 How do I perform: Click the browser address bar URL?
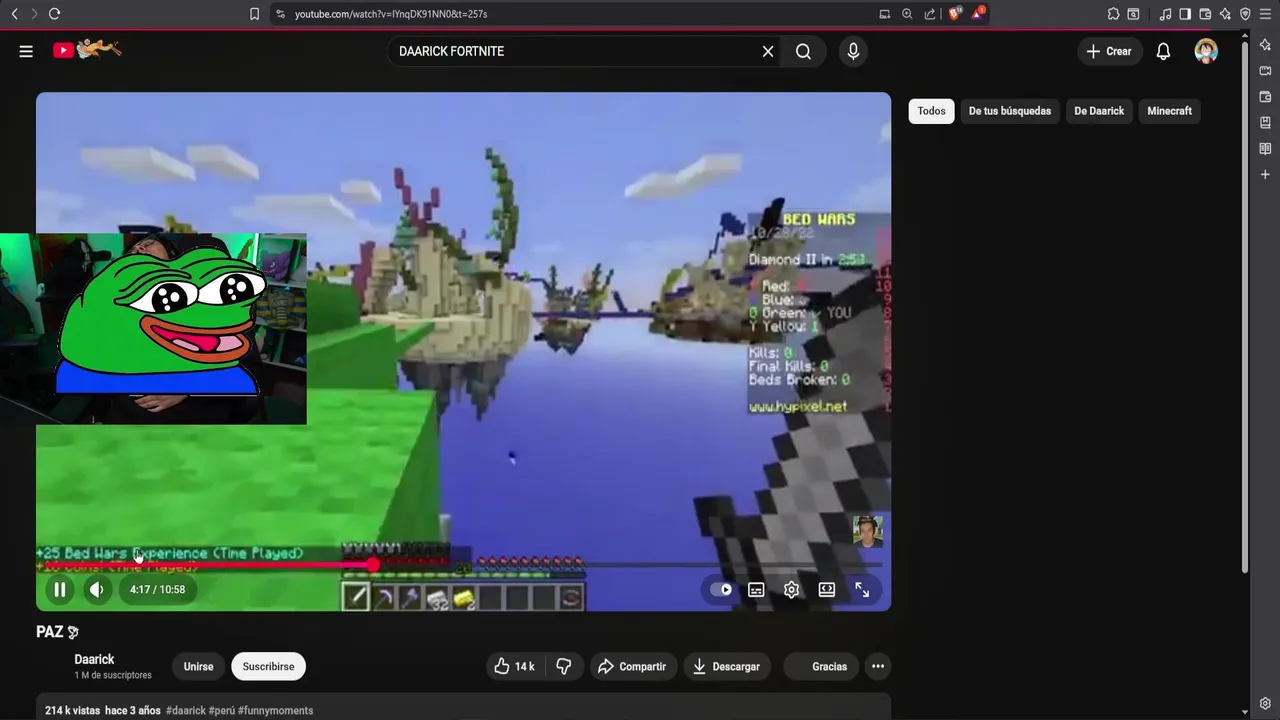[391, 14]
